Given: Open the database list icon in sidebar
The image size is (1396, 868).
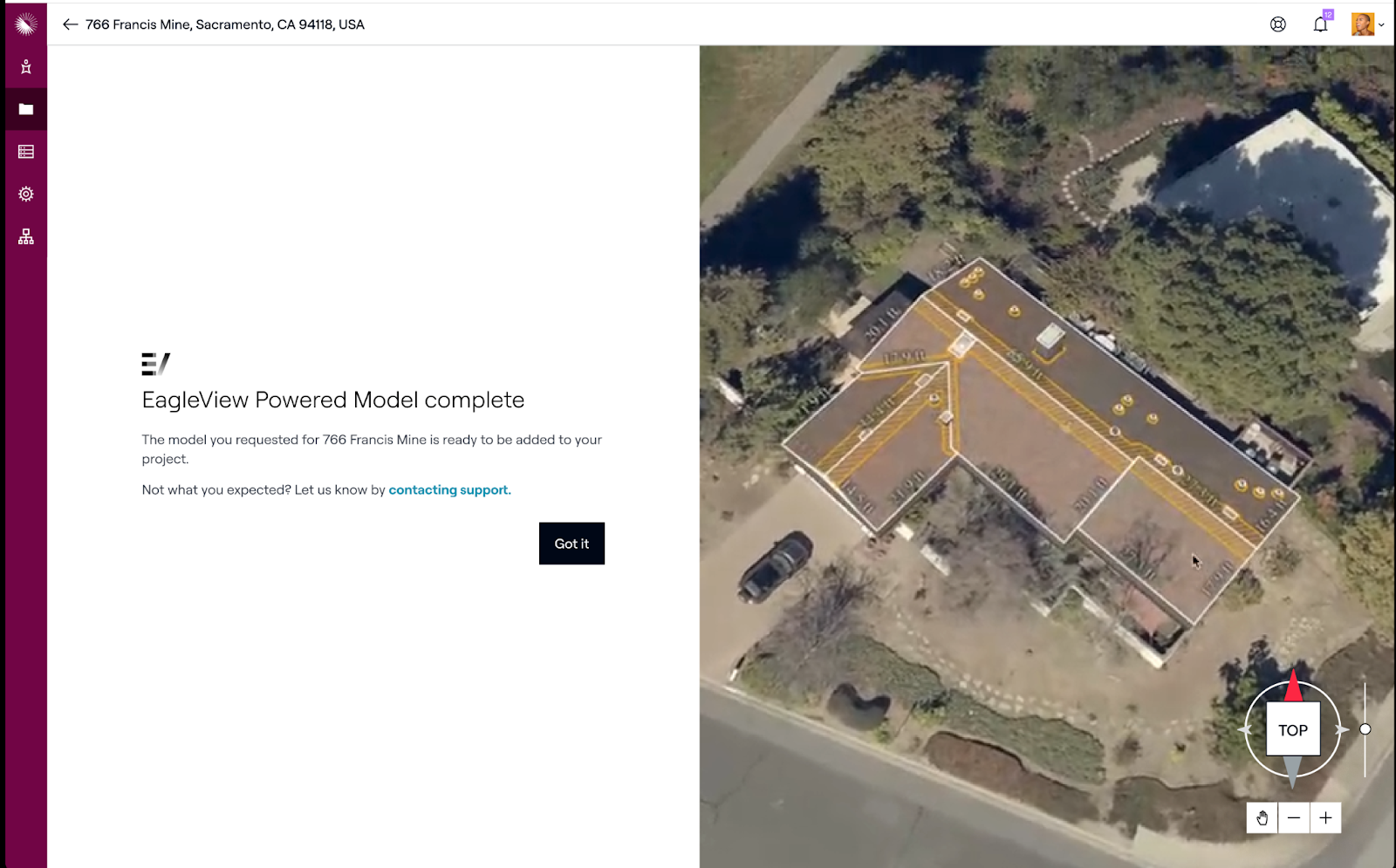Looking at the screenshot, I should [26, 152].
